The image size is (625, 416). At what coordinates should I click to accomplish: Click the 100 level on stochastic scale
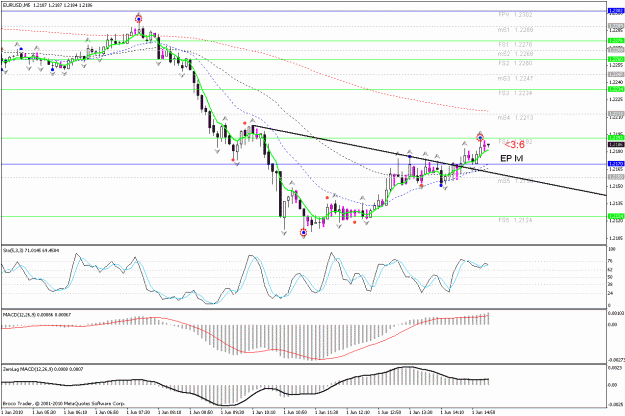tap(611, 249)
